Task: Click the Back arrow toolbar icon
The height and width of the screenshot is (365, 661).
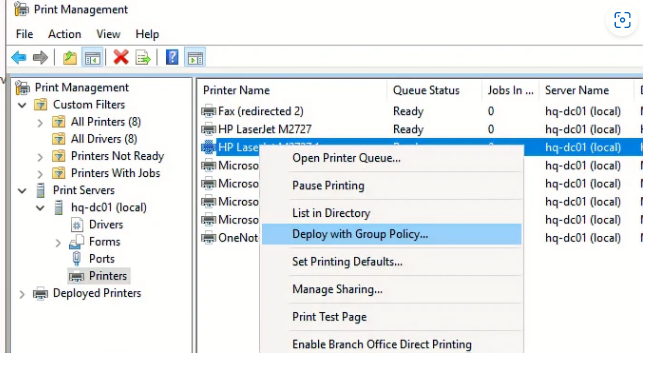Action: (x=19, y=57)
